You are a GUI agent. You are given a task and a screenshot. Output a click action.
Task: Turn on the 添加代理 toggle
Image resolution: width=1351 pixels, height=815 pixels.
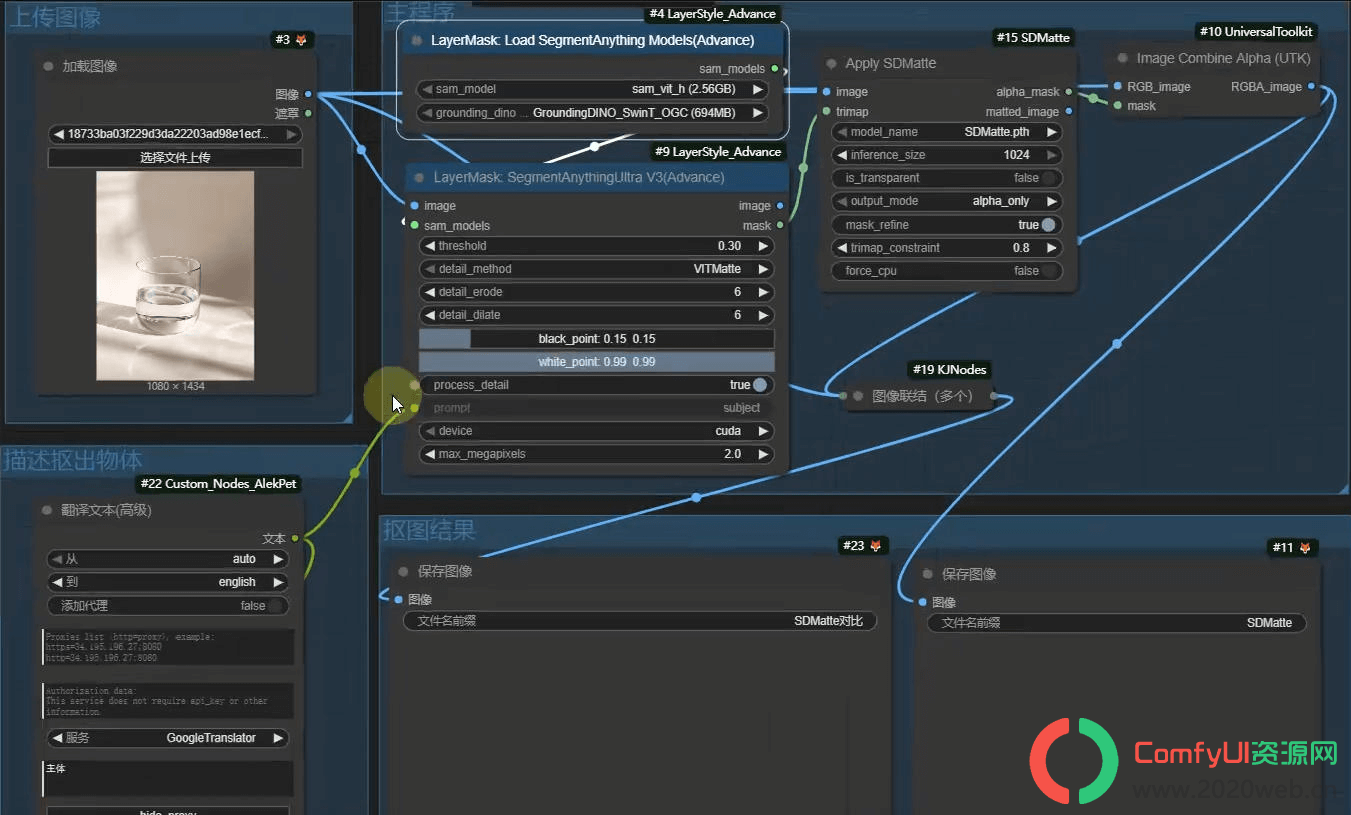pos(276,606)
